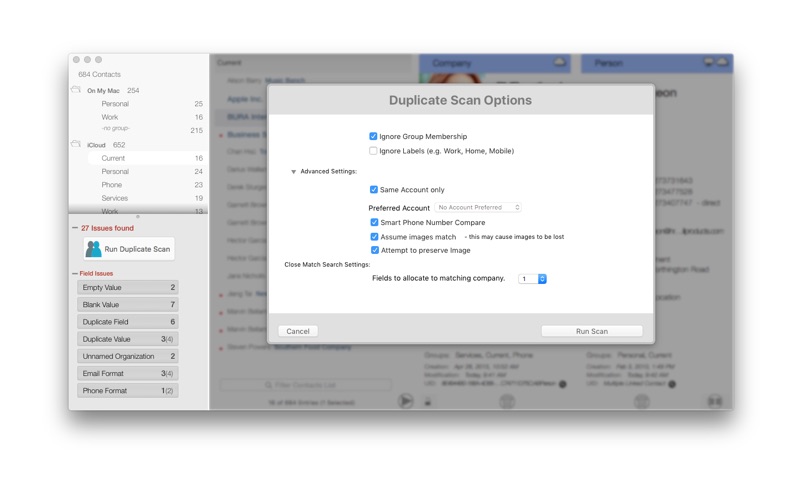Click the play button below contact list
Image resolution: width=800 pixels, height=500 pixels.
(x=406, y=401)
